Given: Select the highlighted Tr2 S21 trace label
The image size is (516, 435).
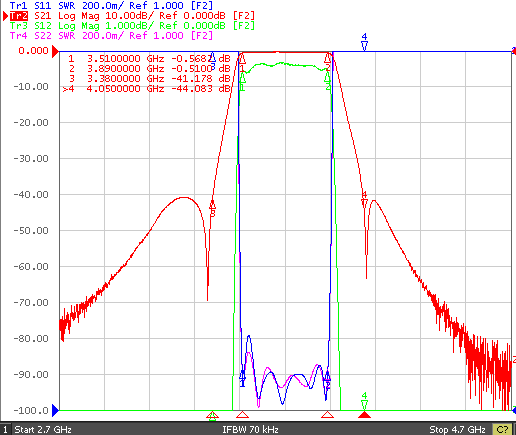Looking at the screenshot, I should coord(132,16).
